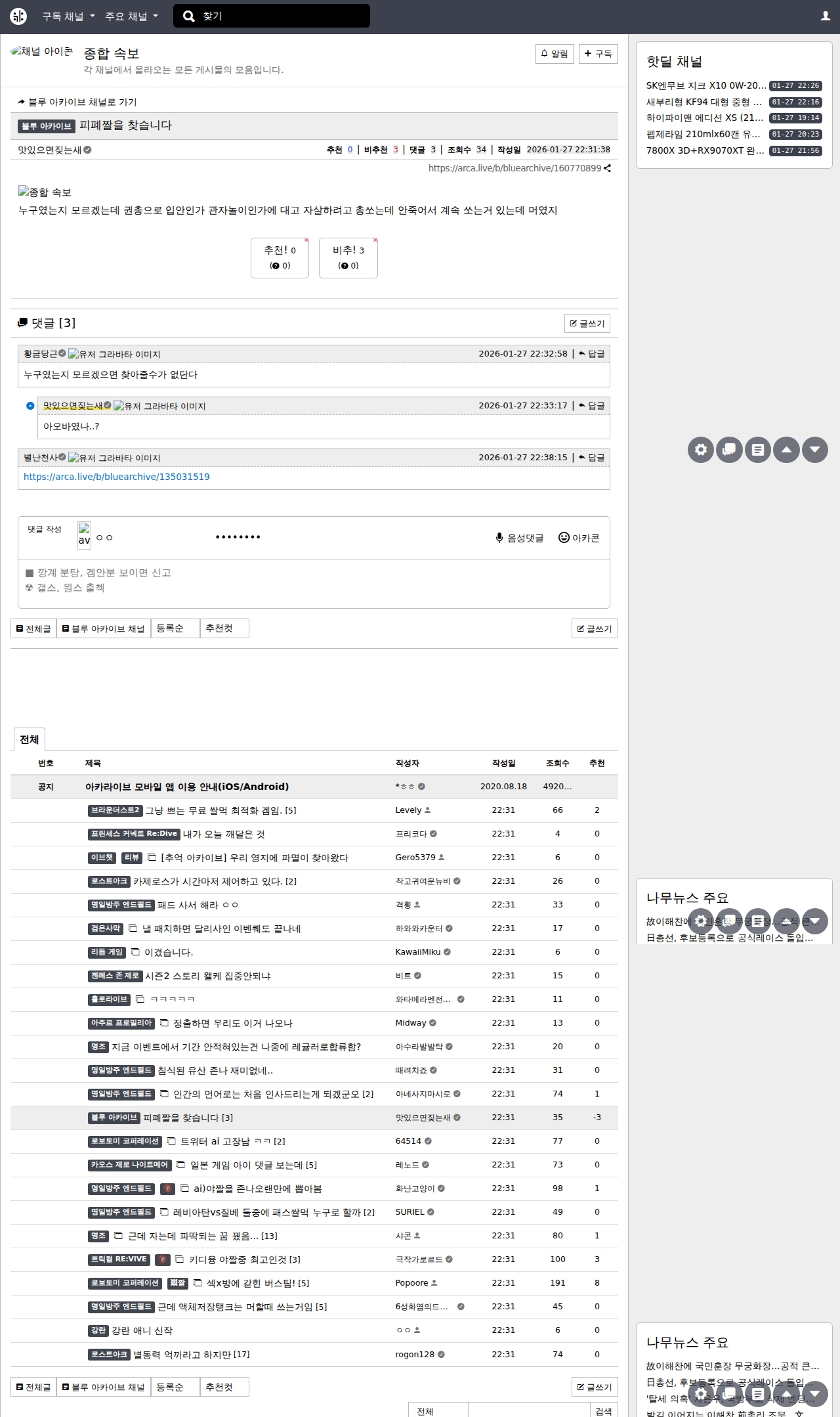This screenshot has width=840, height=1417.
Task: Upvote with the 추천! button
Action: [x=280, y=257]
